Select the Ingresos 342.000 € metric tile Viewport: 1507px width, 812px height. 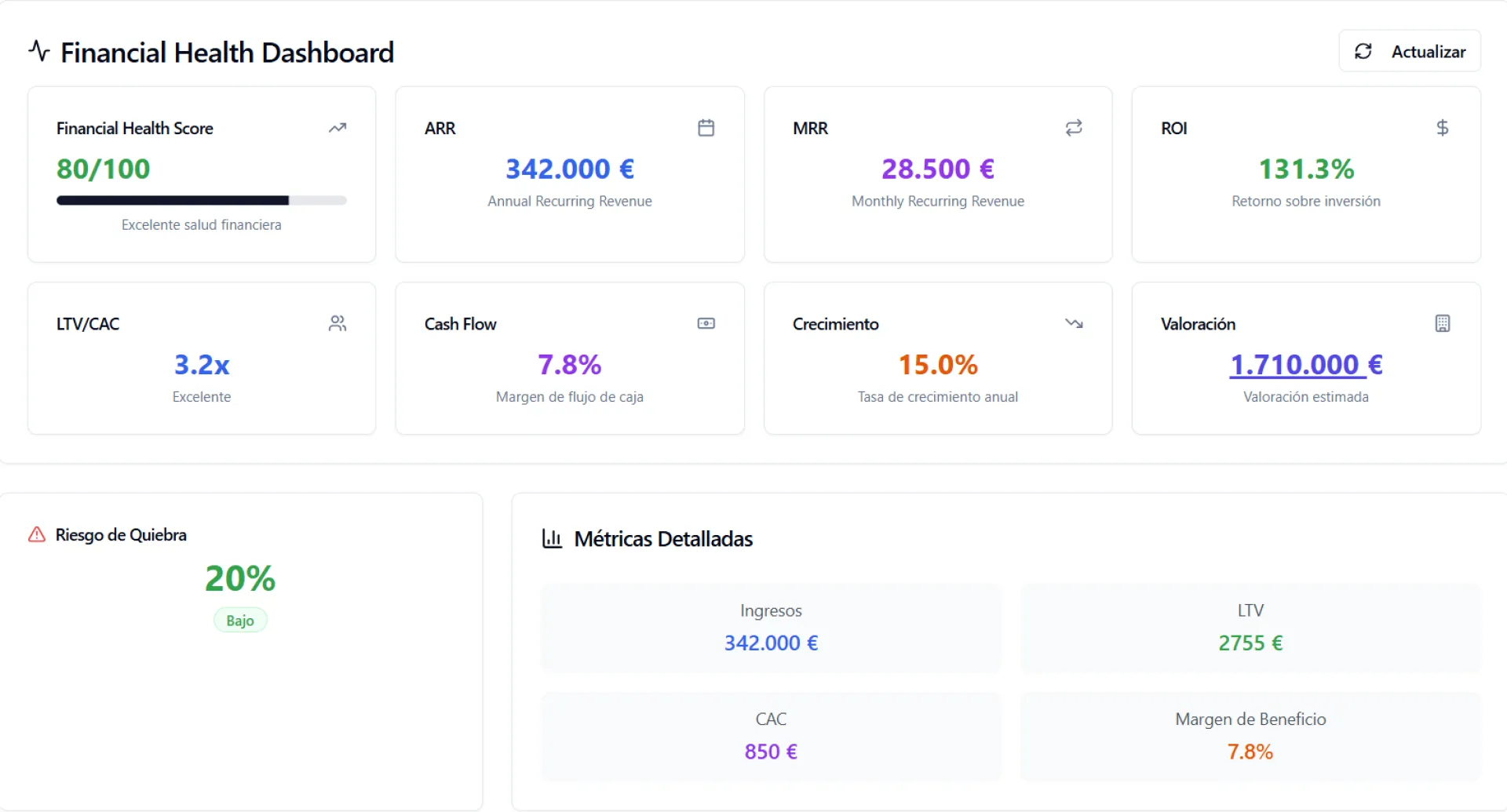pyautogui.click(x=771, y=628)
